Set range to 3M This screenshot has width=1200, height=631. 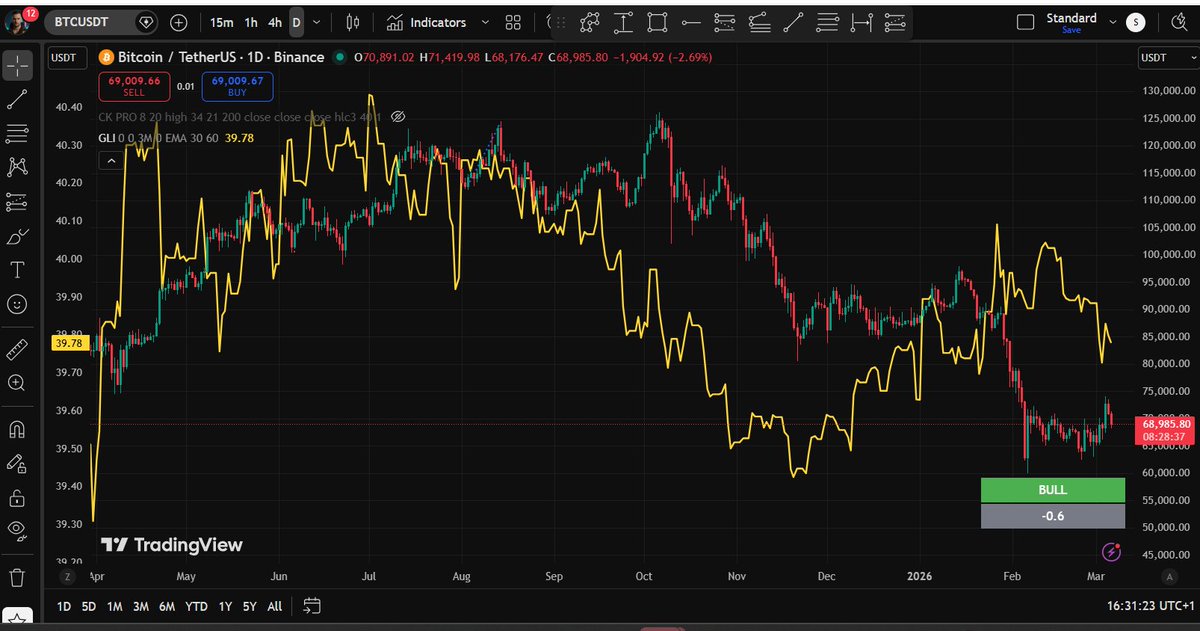pos(141,606)
